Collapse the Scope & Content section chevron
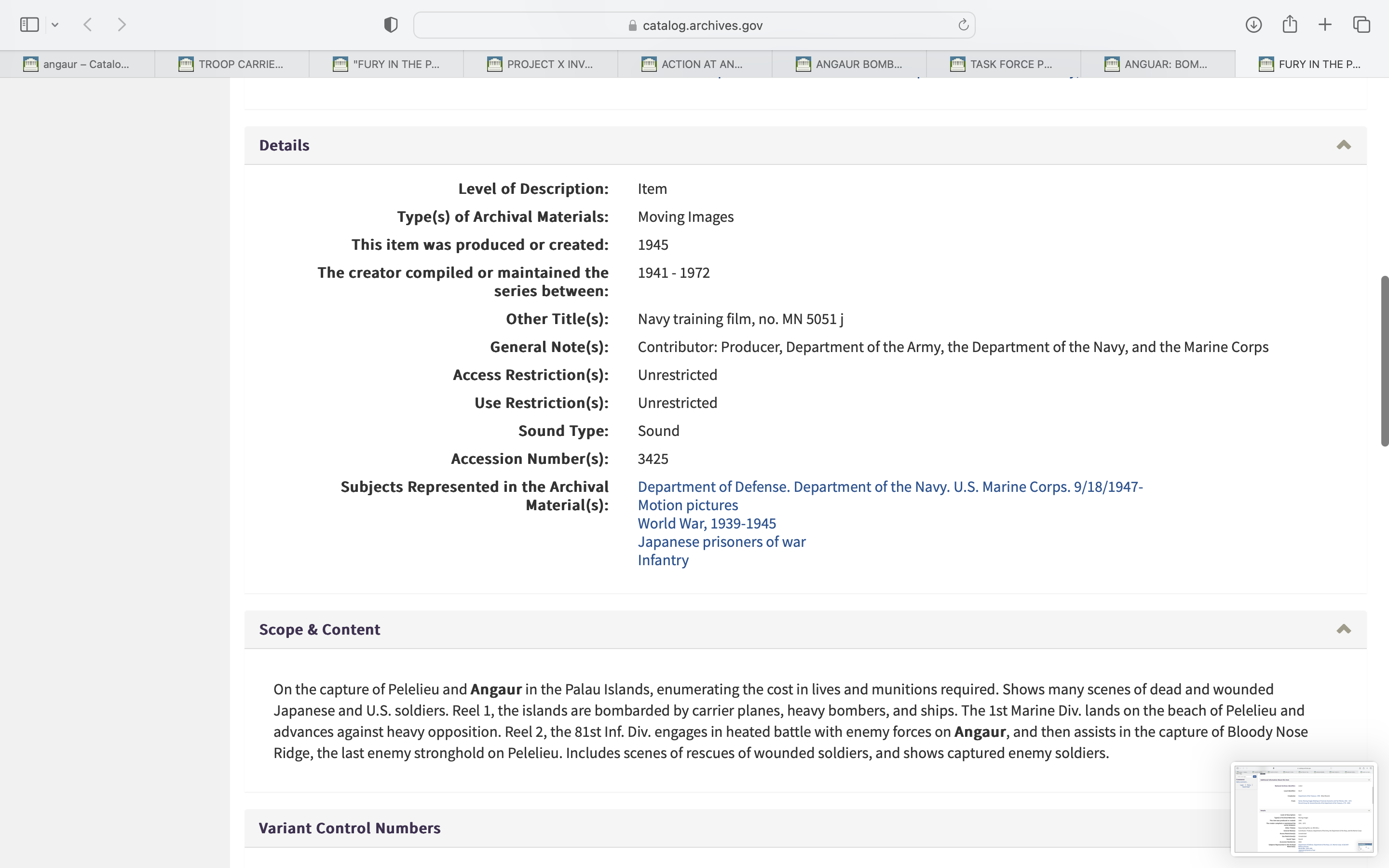 point(1343,629)
